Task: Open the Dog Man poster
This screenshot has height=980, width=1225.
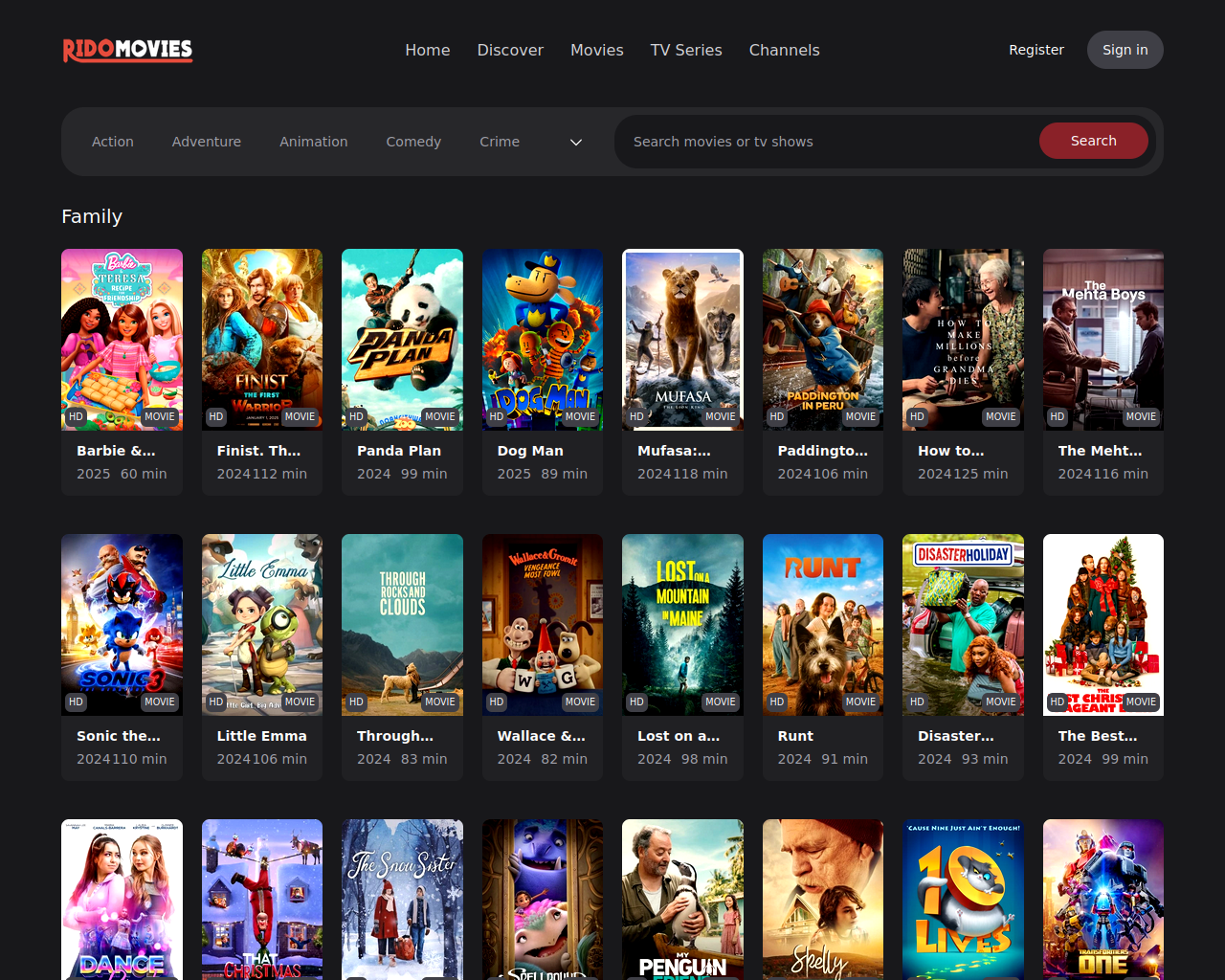Action: click(x=543, y=340)
